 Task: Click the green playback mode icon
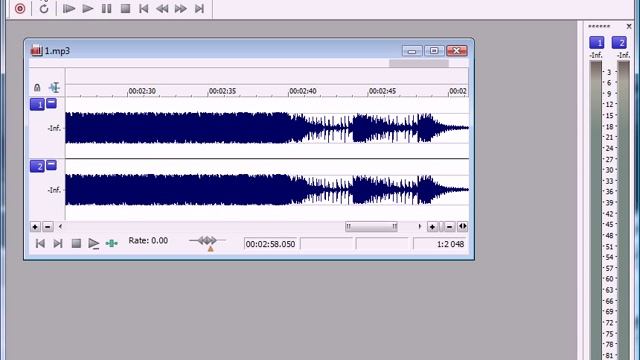[111, 243]
